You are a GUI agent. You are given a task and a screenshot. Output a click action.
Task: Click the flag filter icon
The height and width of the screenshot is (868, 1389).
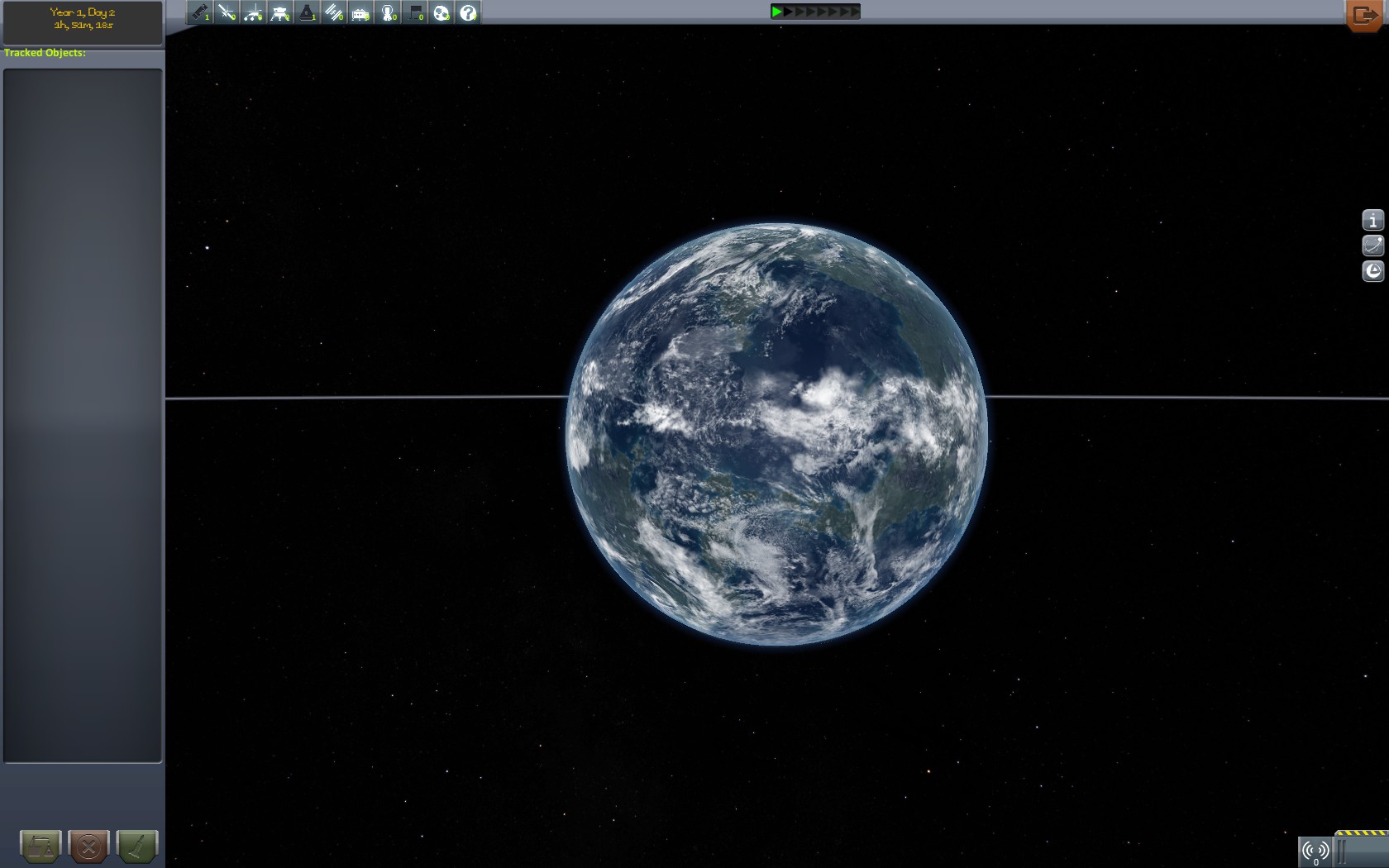pyautogui.click(x=415, y=13)
